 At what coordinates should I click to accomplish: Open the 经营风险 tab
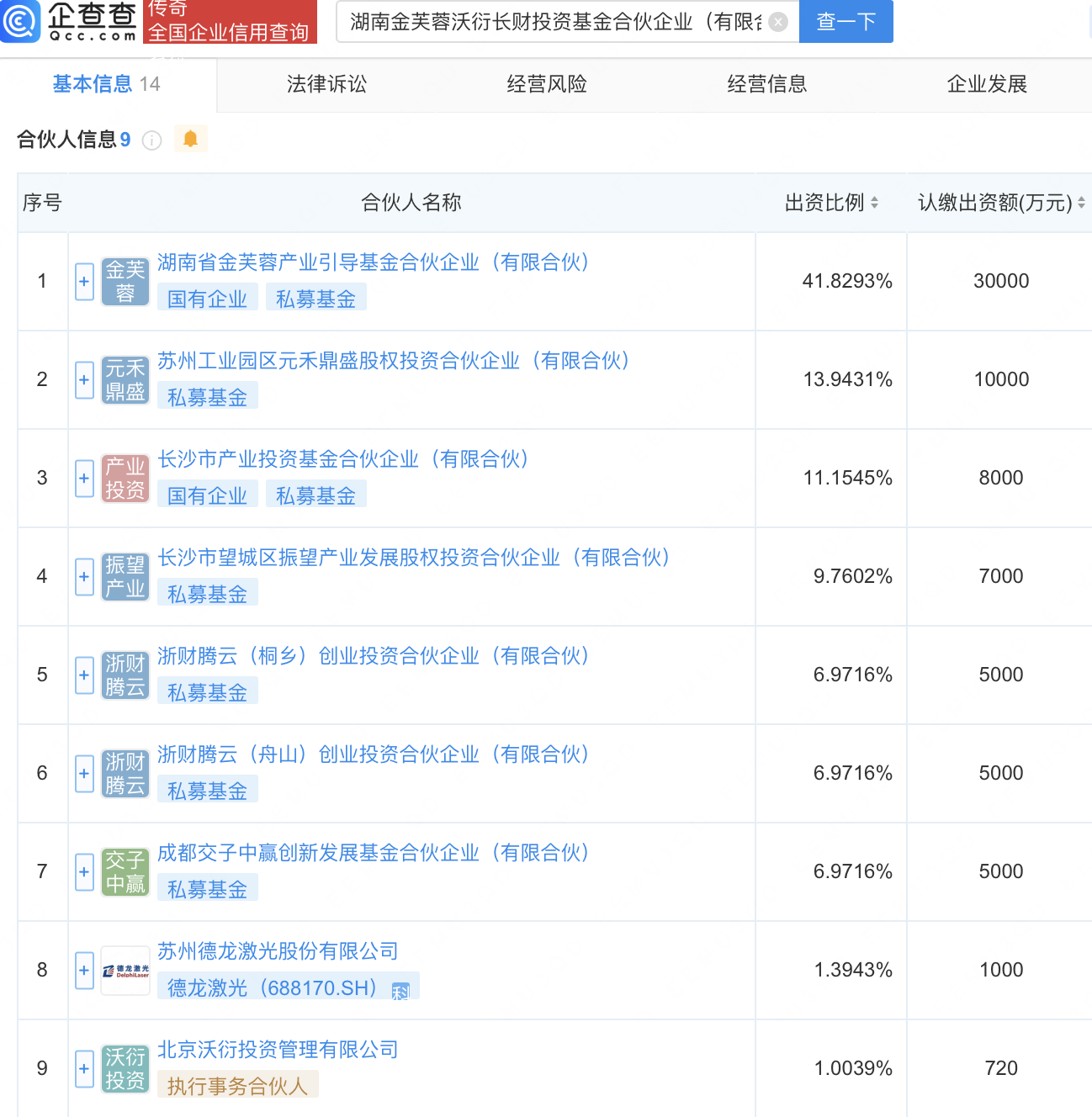[x=547, y=84]
